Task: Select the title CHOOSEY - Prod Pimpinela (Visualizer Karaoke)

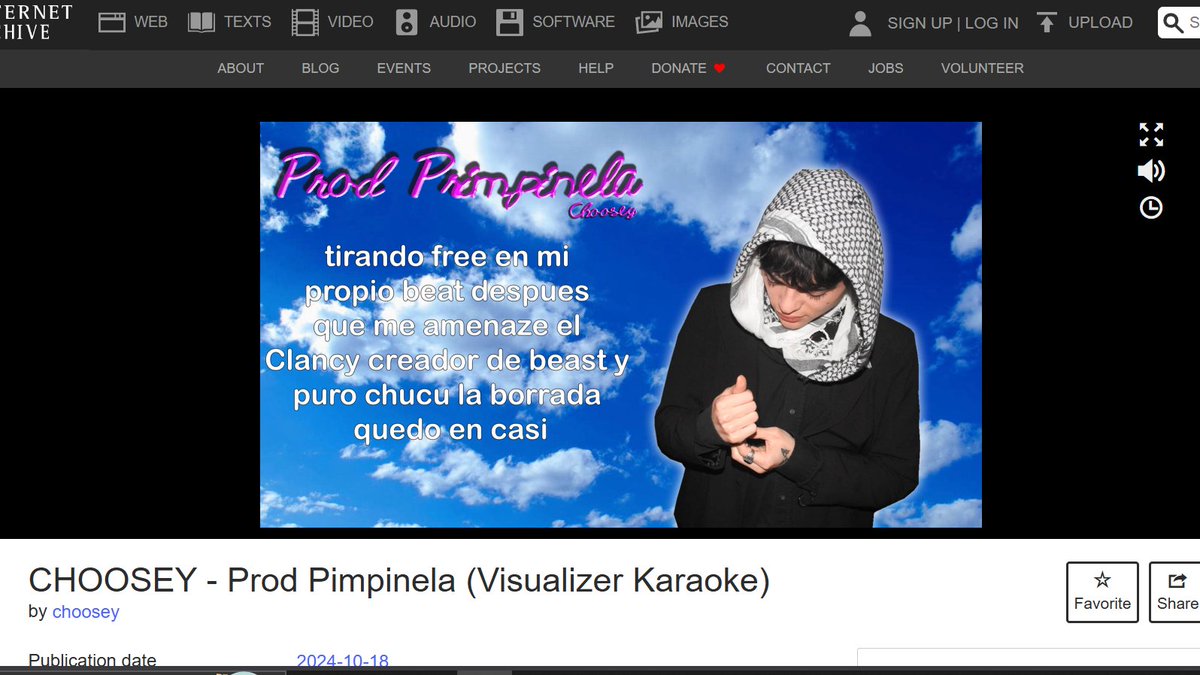Action: (399, 581)
